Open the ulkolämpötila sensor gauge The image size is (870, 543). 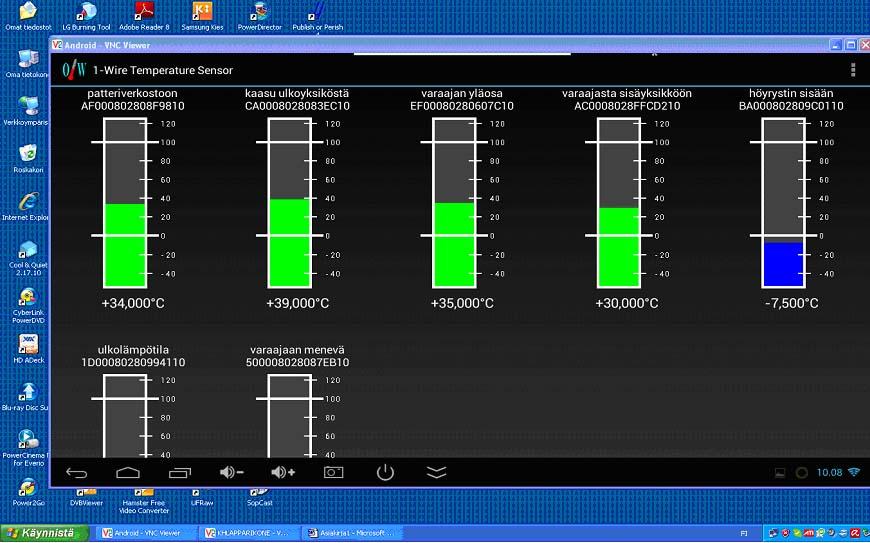click(125, 417)
